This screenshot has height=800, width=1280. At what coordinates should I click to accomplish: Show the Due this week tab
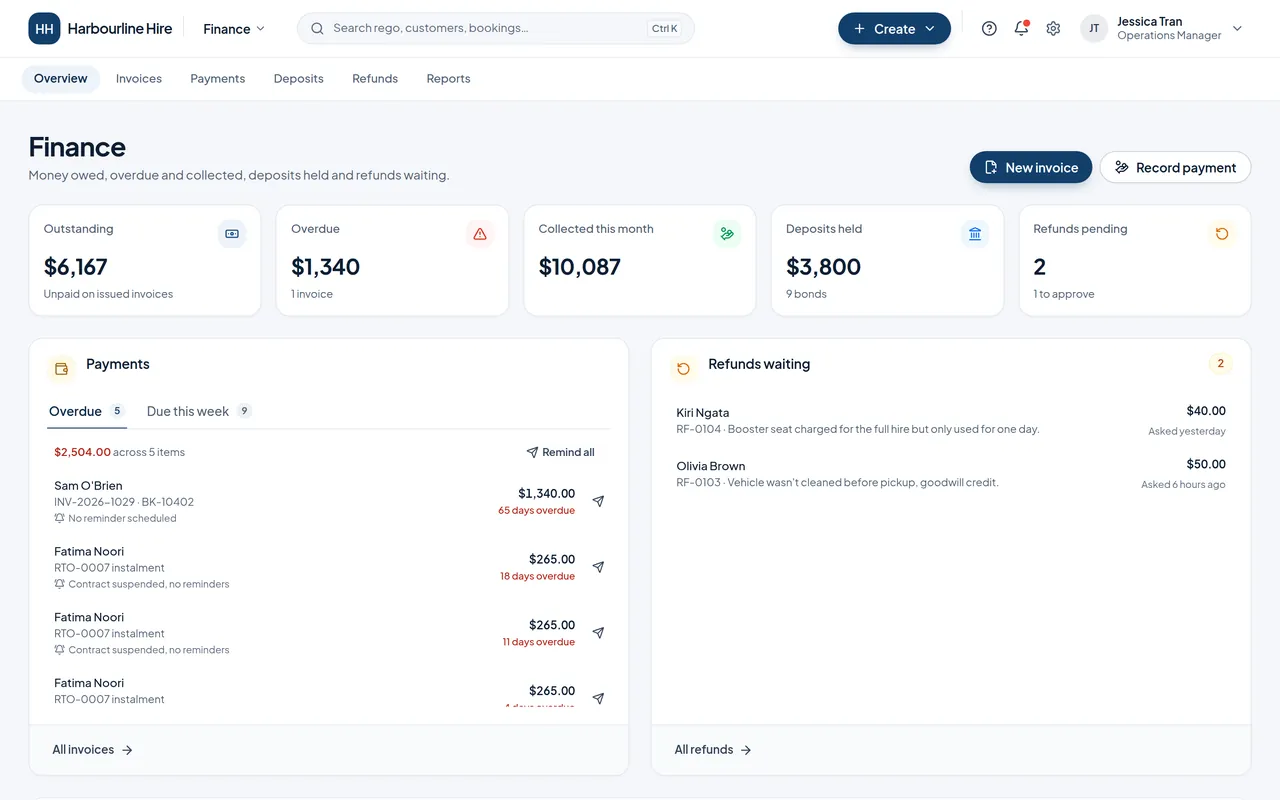(x=199, y=412)
